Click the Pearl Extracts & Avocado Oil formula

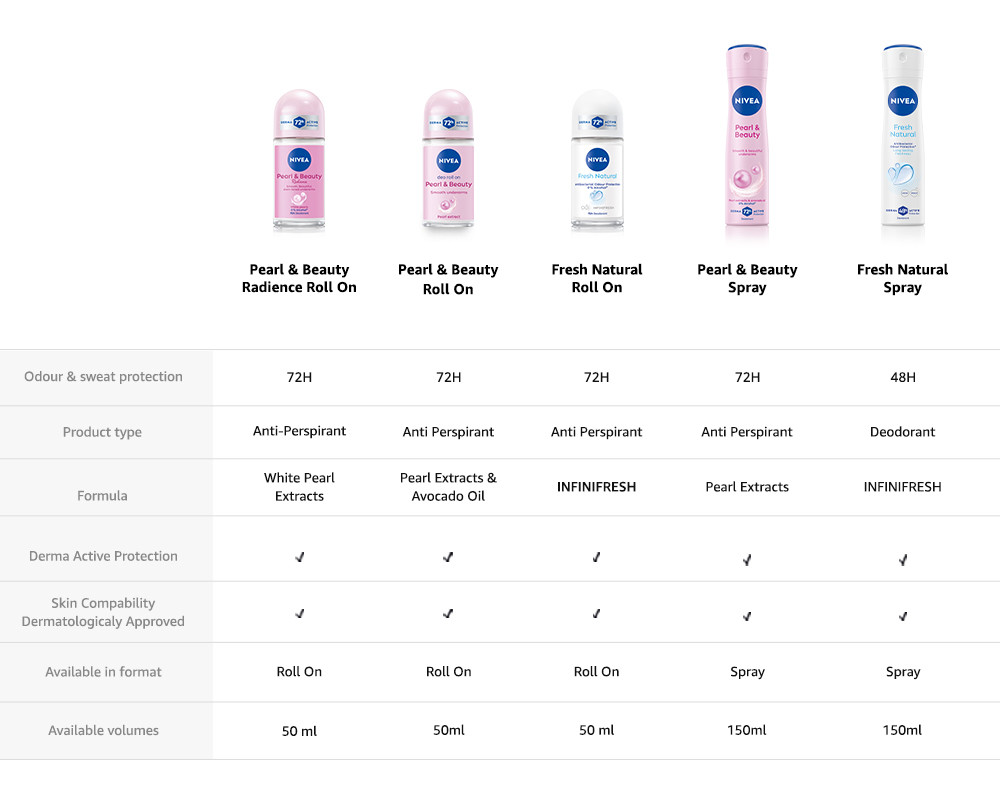448,487
